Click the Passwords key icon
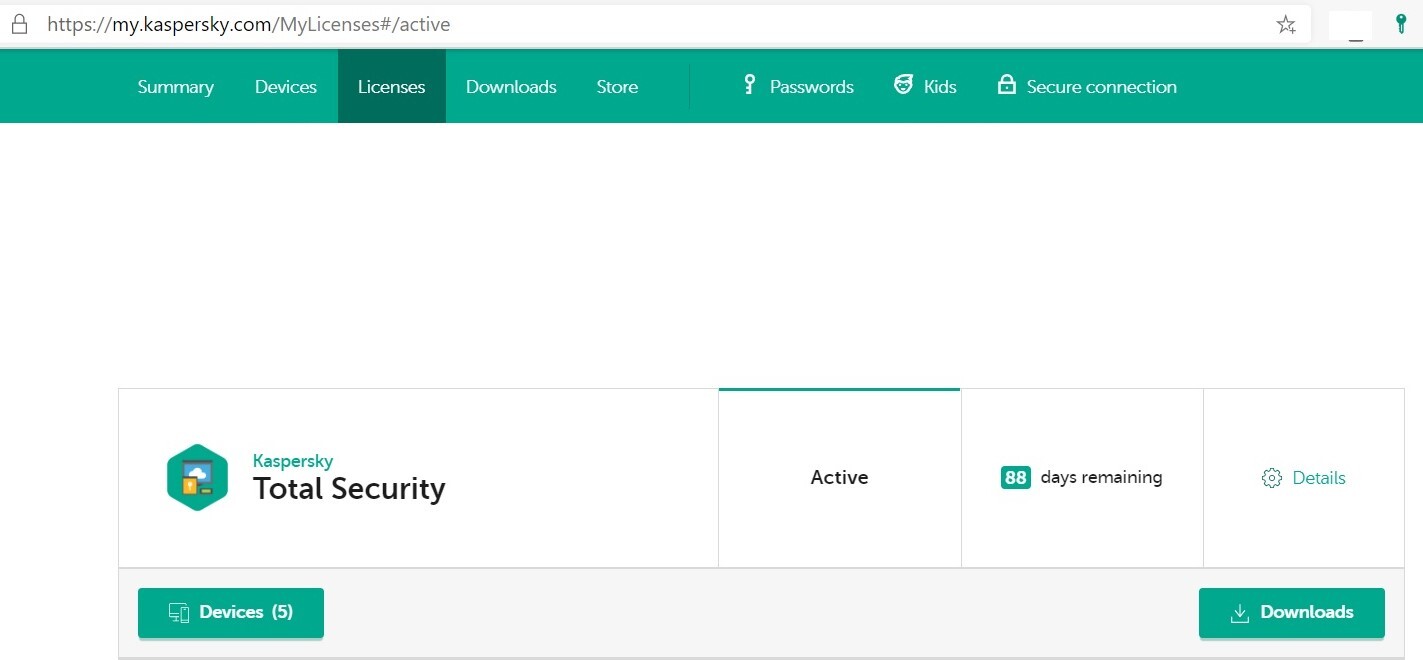 (749, 85)
